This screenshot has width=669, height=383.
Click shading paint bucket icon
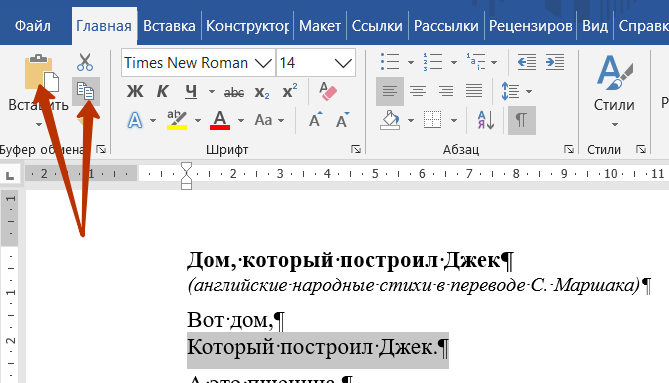coord(390,120)
